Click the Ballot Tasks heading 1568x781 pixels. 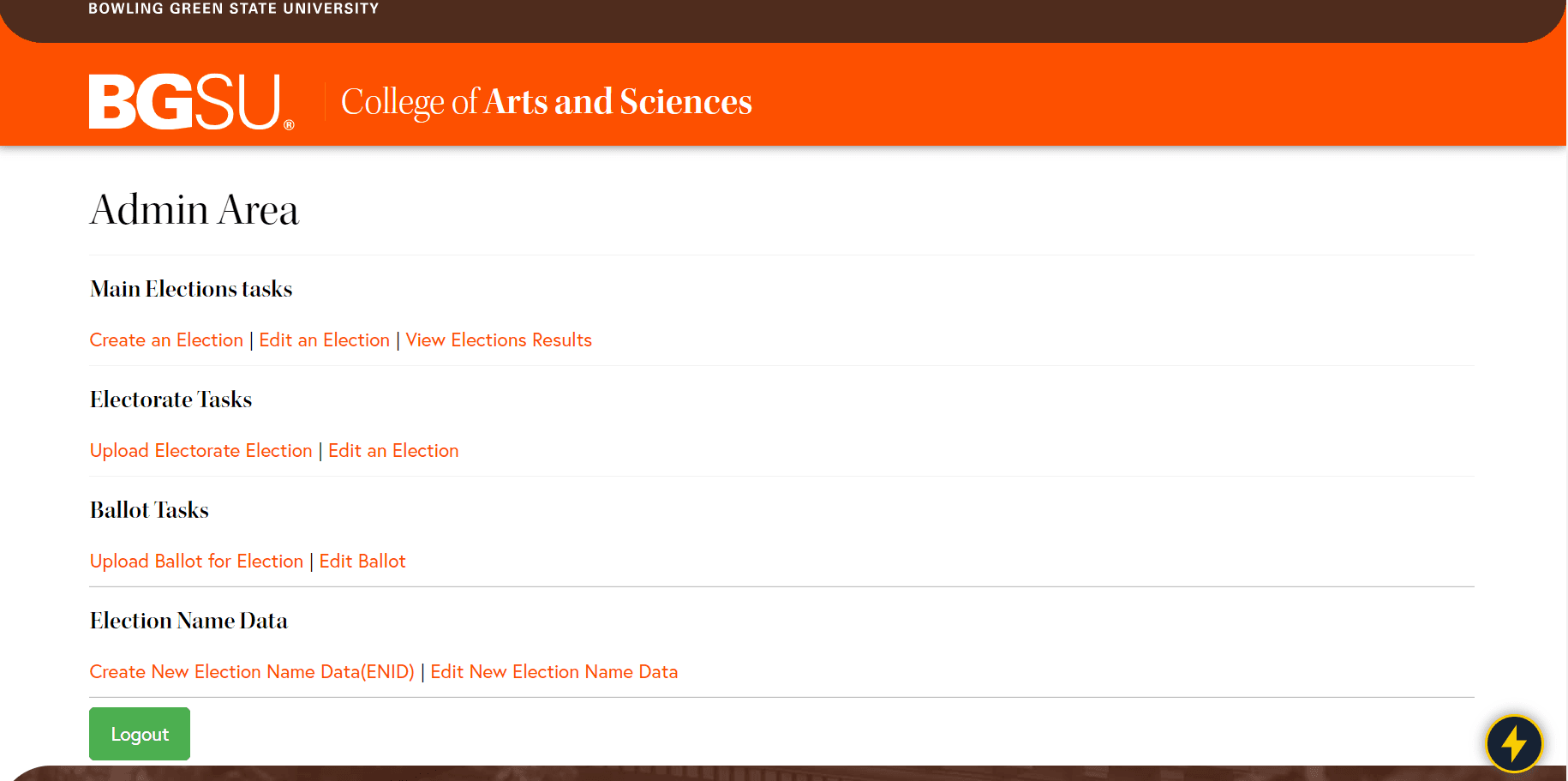149,510
